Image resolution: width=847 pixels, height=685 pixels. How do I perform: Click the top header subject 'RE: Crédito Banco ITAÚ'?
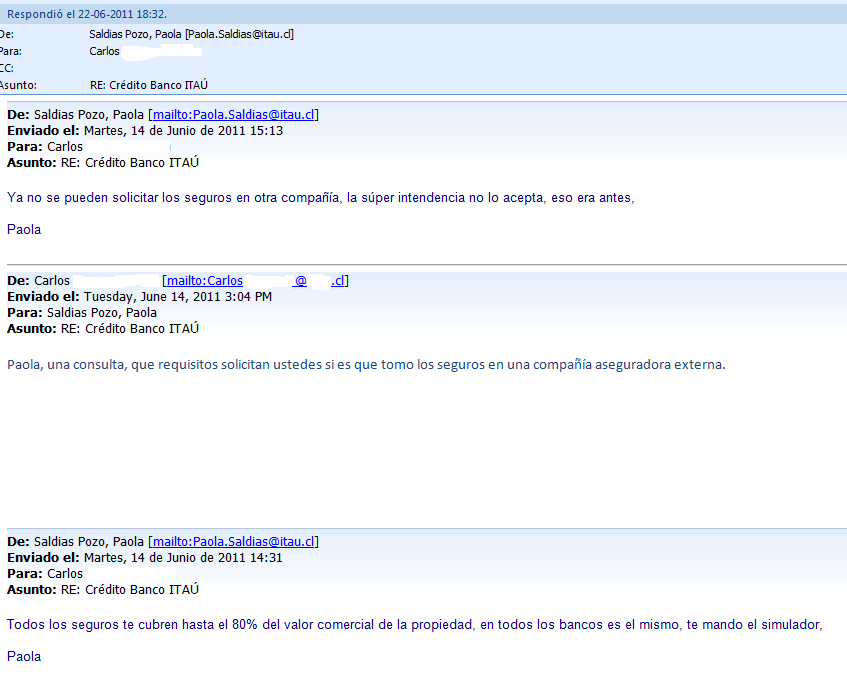click(149, 85)
